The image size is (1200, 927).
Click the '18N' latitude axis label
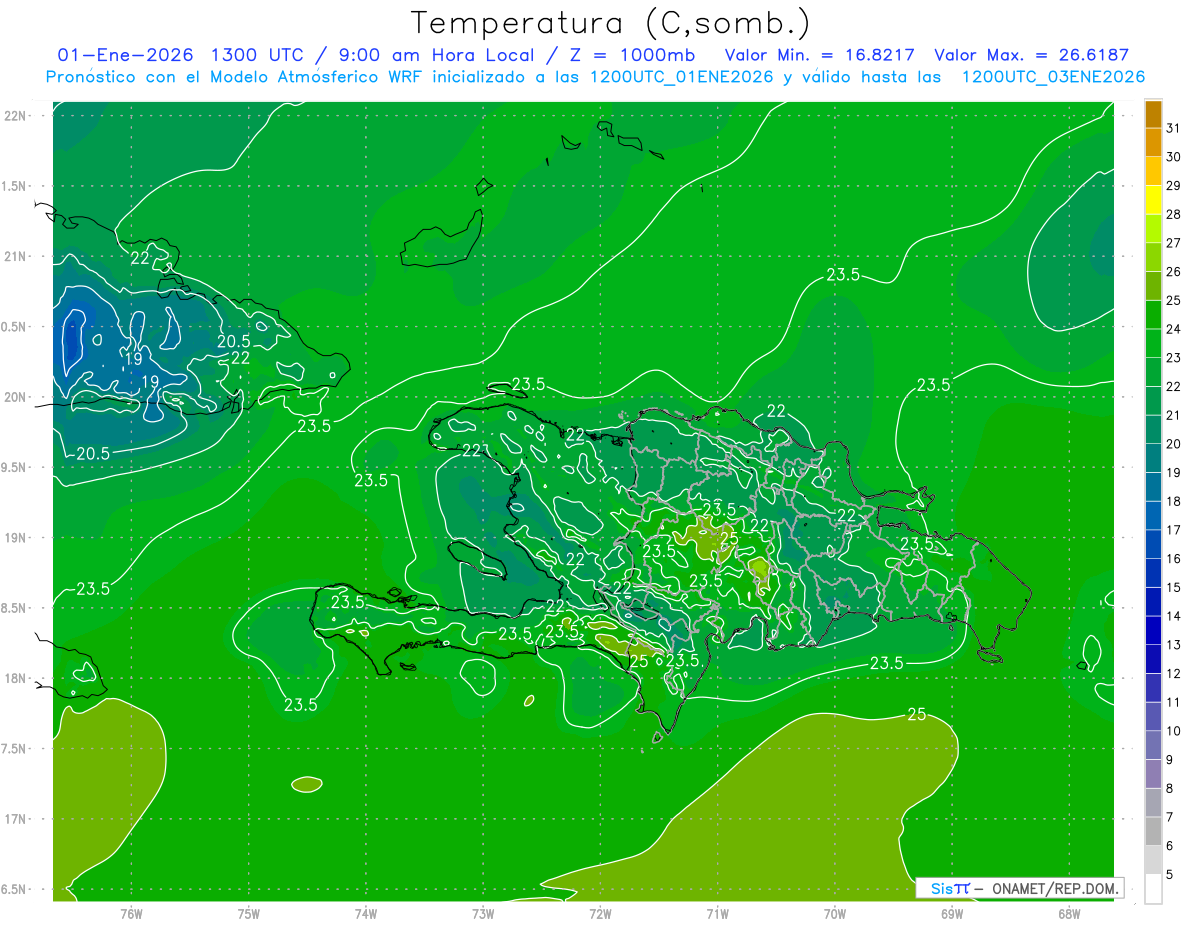(x=17, y=678)
